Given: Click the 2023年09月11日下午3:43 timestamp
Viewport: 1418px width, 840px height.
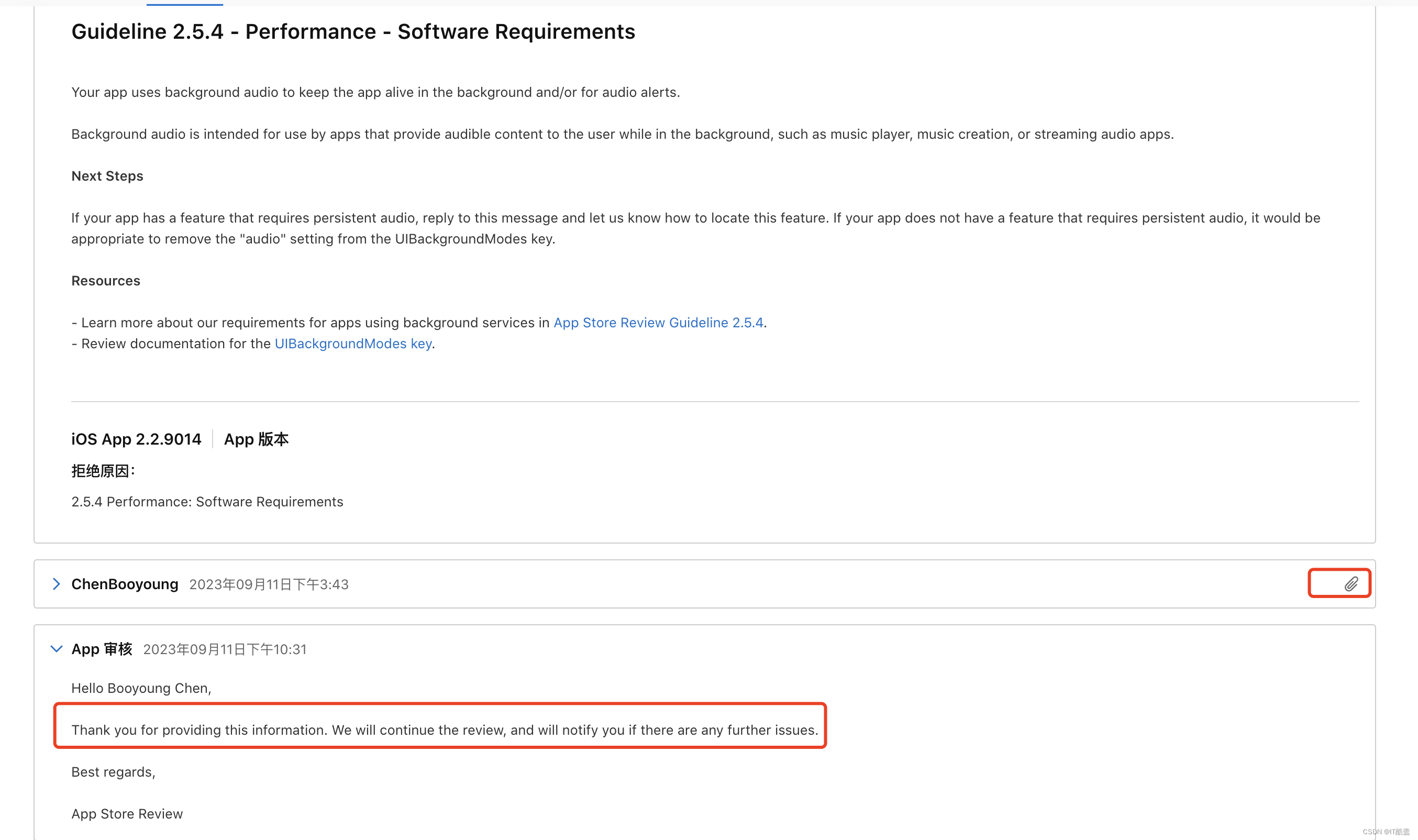Looking at the screenshot, I should pyautogui.click(x=269, y=585).
